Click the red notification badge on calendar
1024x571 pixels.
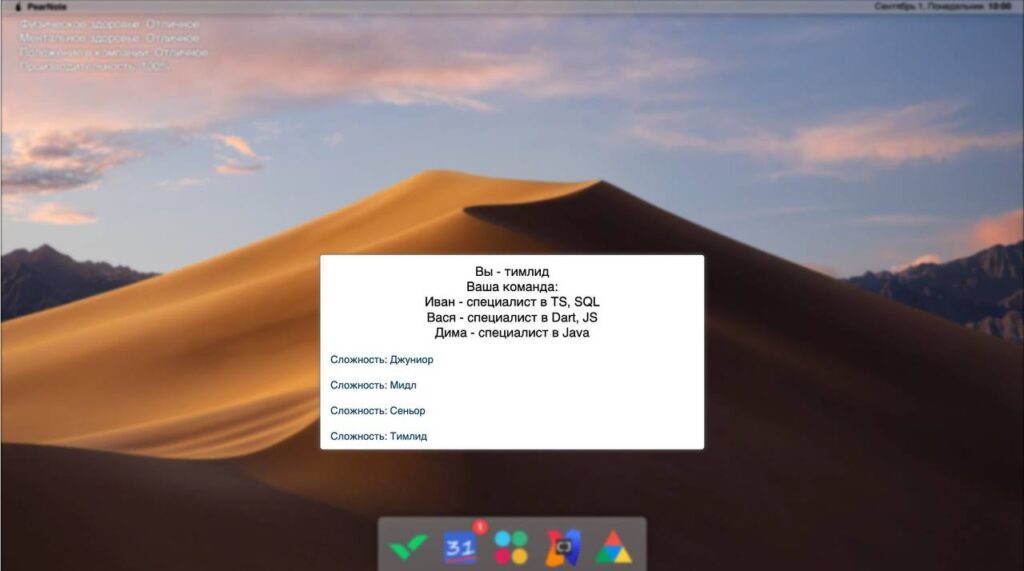point(480,526)
